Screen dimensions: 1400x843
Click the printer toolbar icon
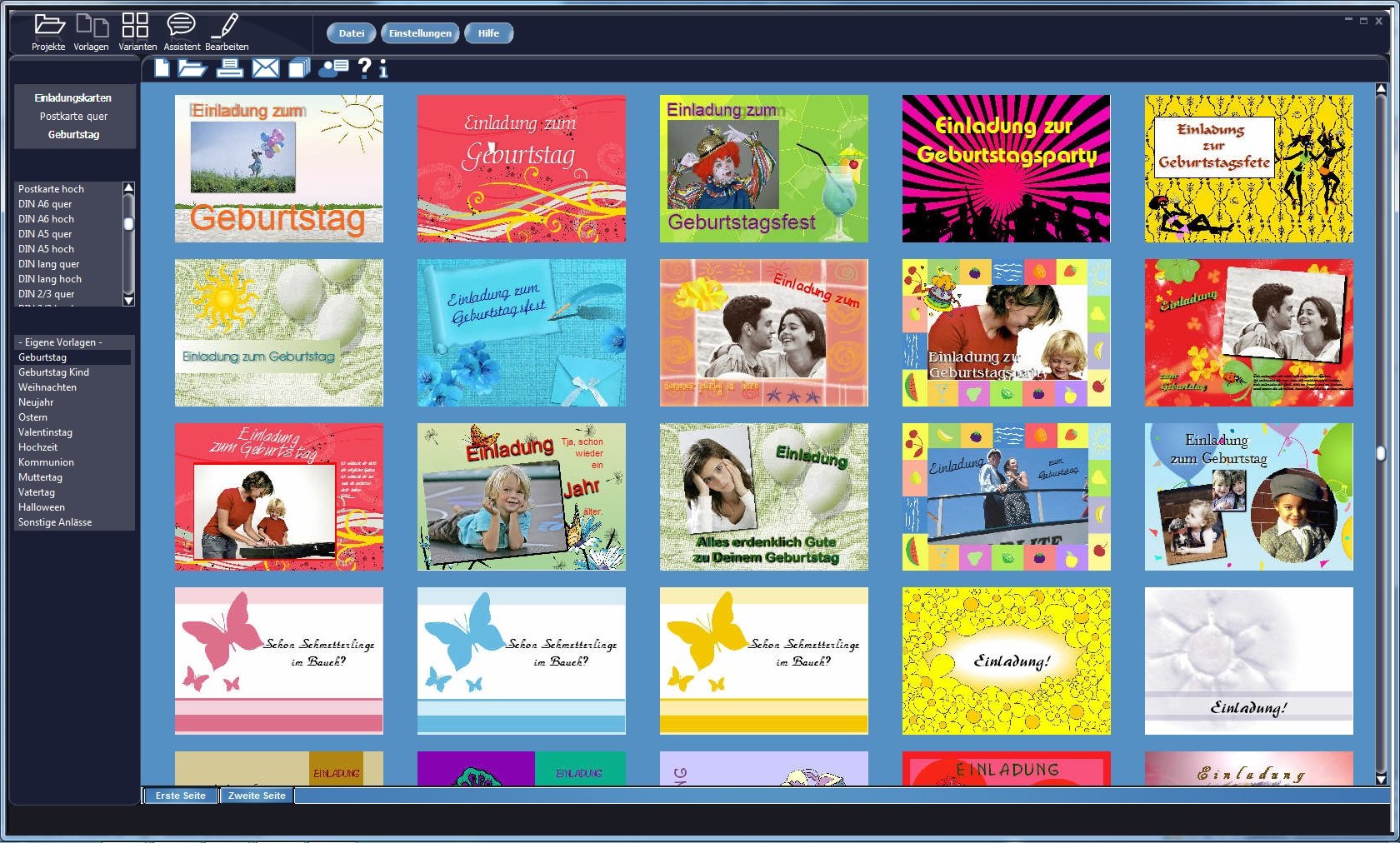(x=229, y=68)
